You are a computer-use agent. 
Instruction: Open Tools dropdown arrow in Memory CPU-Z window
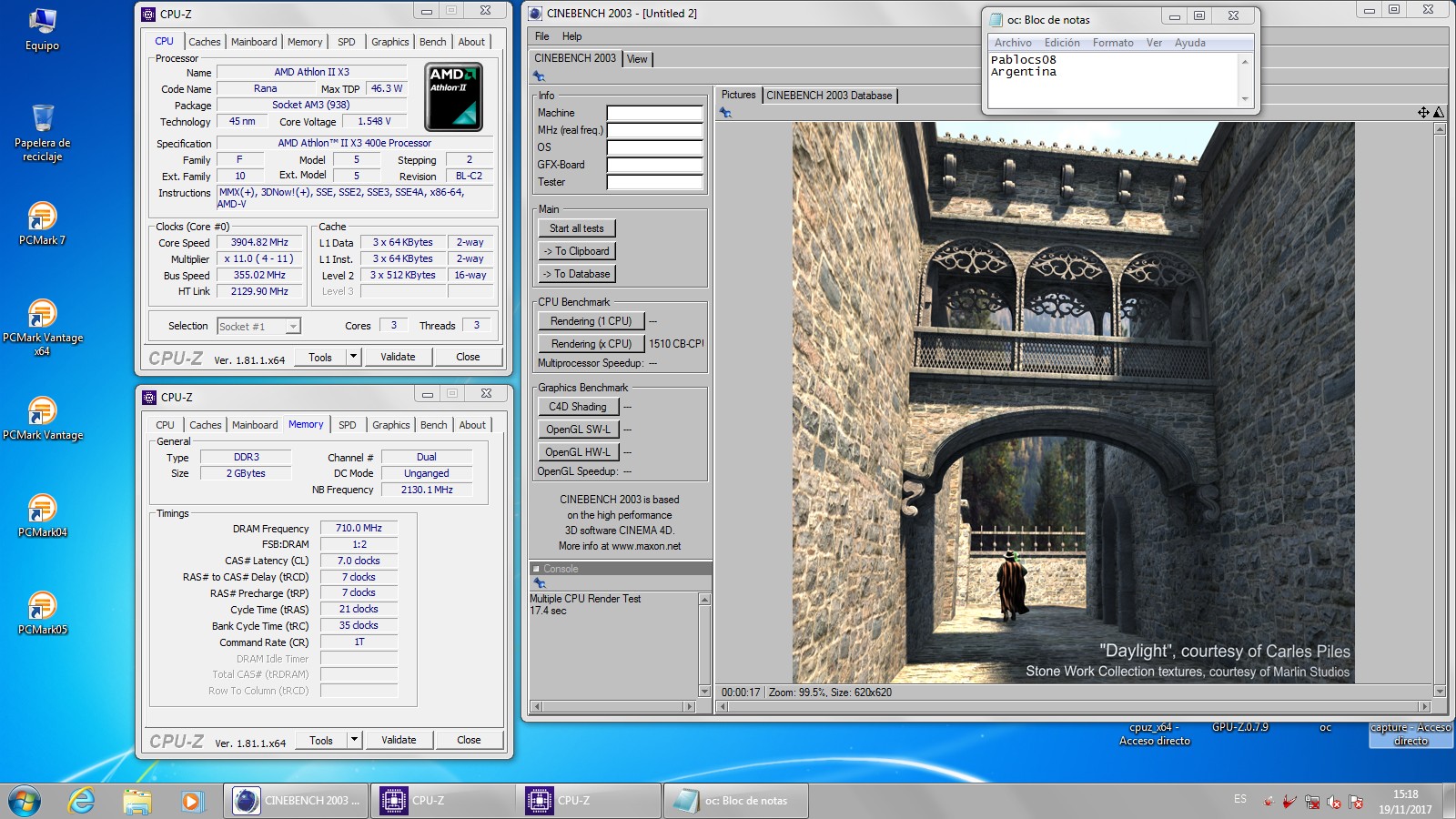[x=354, y=740]
